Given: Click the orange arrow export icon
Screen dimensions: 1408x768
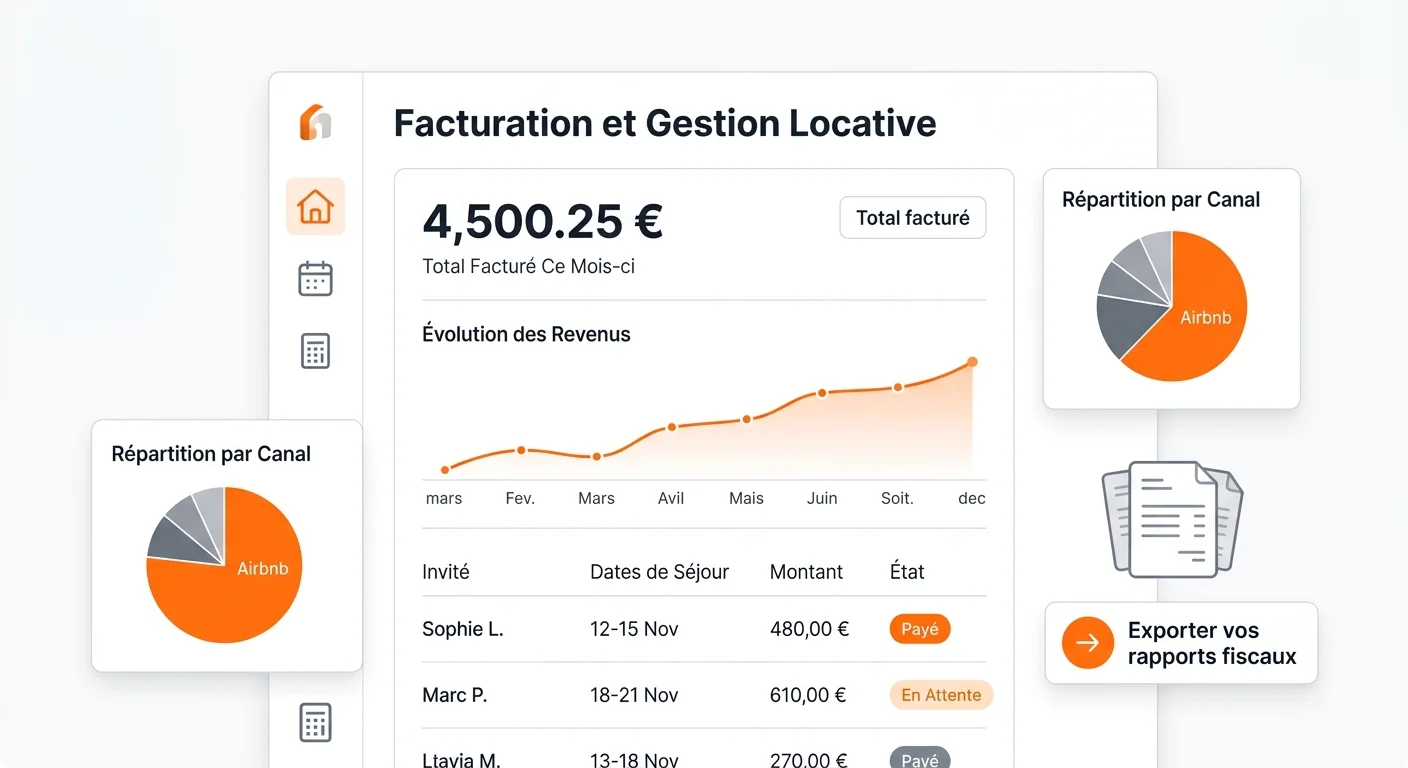Looking at the screenshot, I should point(1087,643).
